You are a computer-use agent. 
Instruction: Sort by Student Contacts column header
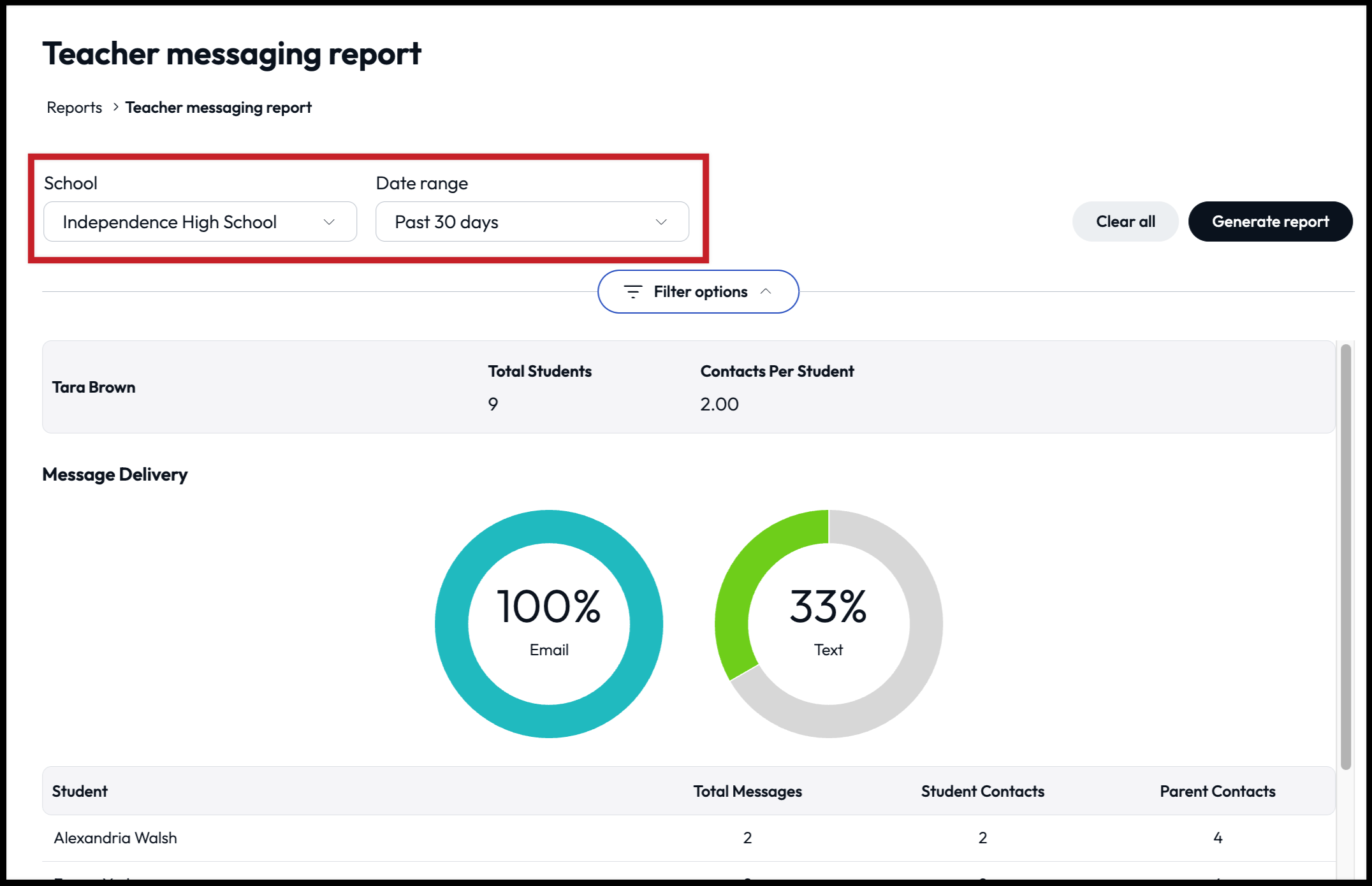pyautogui.click(x=982, y=791)
